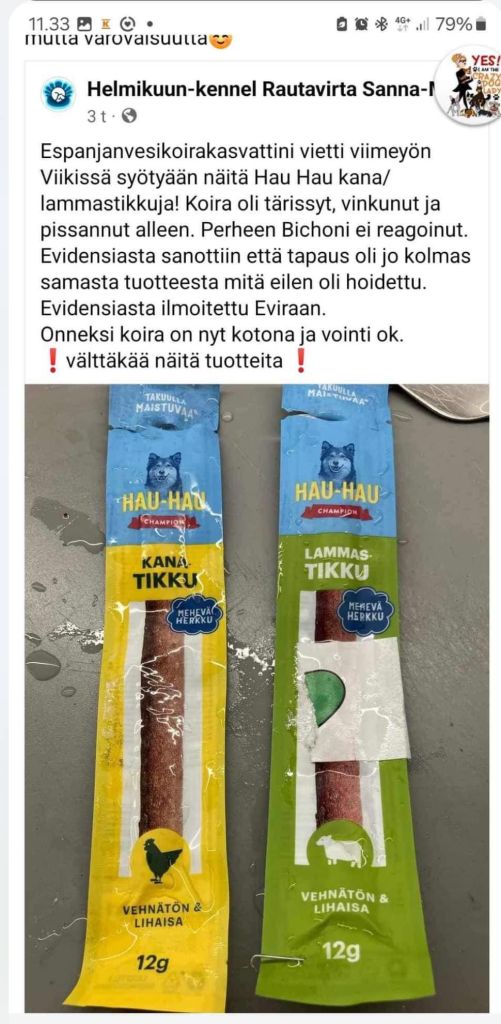Tap the circular sync icon beside K
Viewport: 501px width, 1024px height.
click(x=128, y=25)
